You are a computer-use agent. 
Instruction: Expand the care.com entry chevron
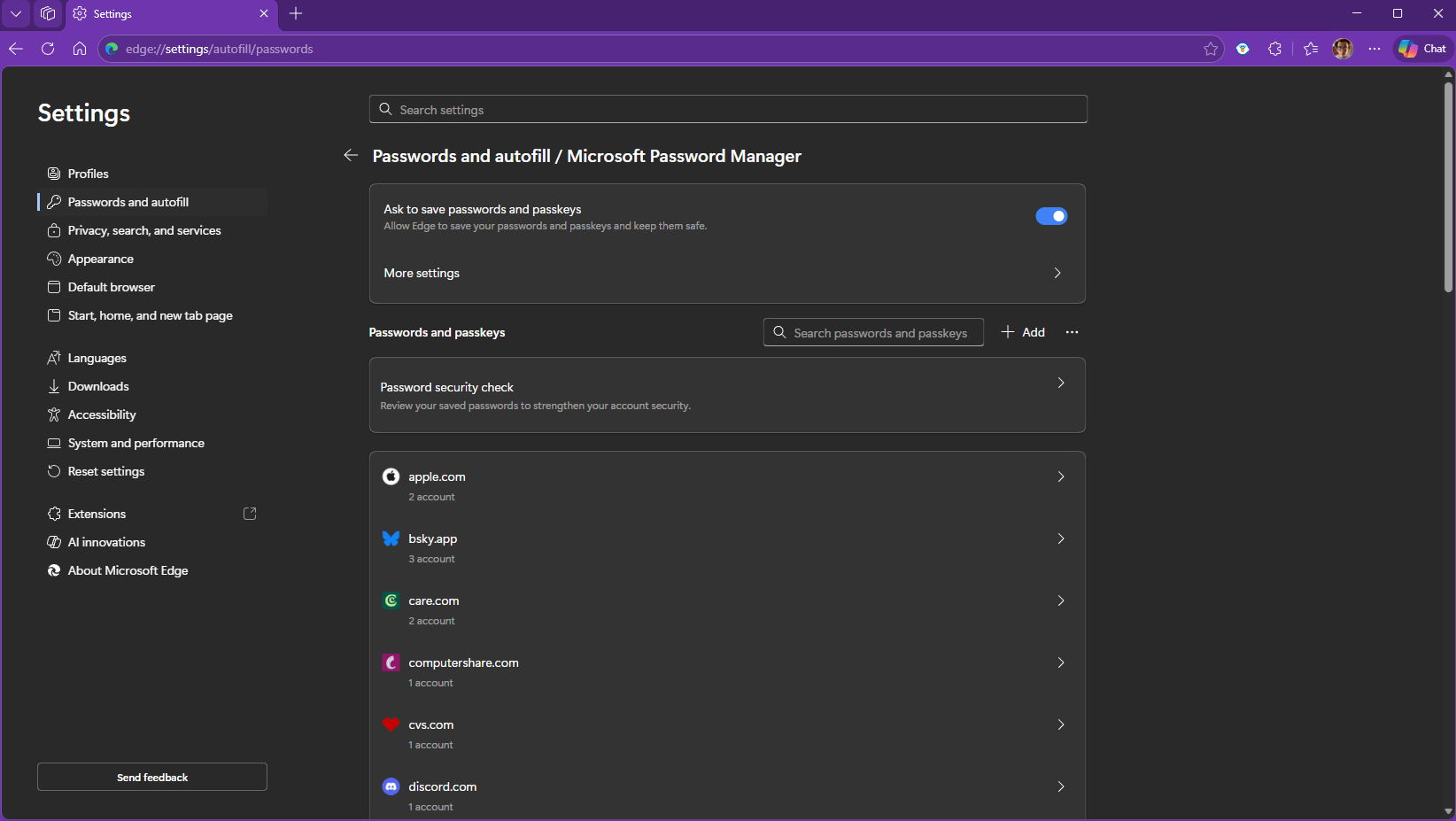(x=1061, y=600)
